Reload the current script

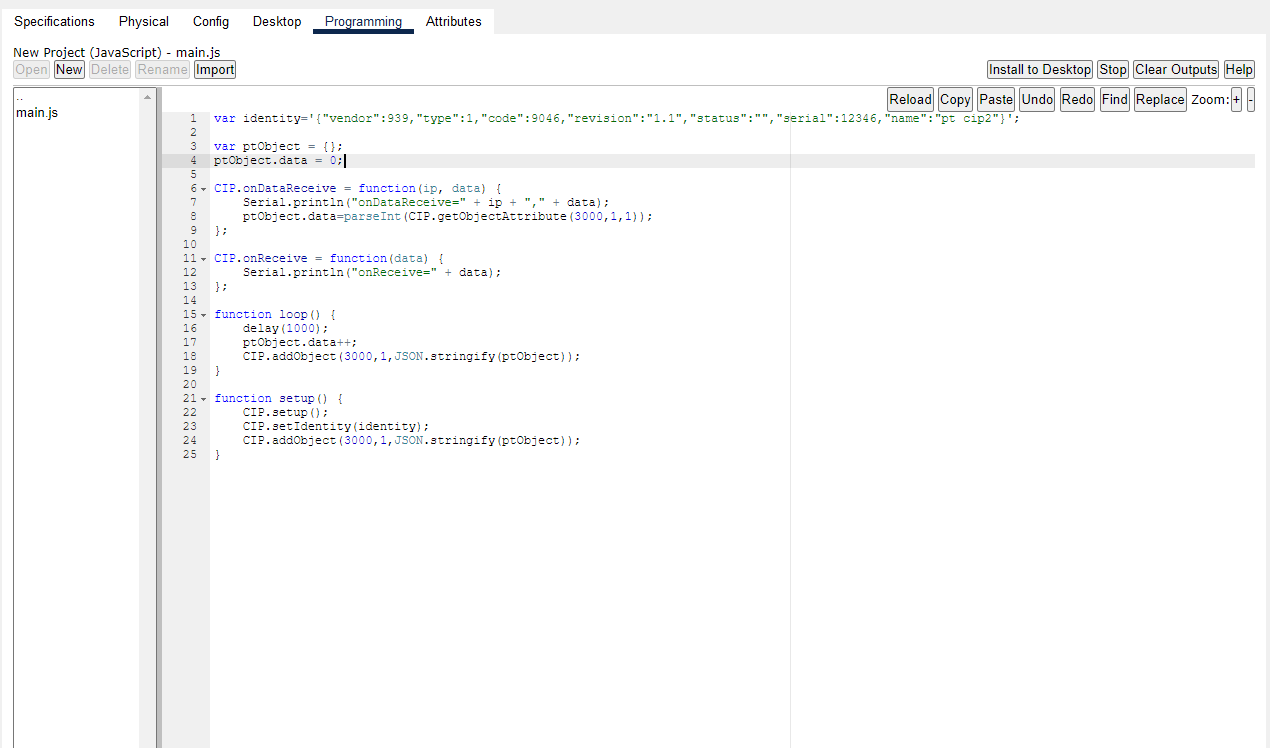click(x=910, y=99)
